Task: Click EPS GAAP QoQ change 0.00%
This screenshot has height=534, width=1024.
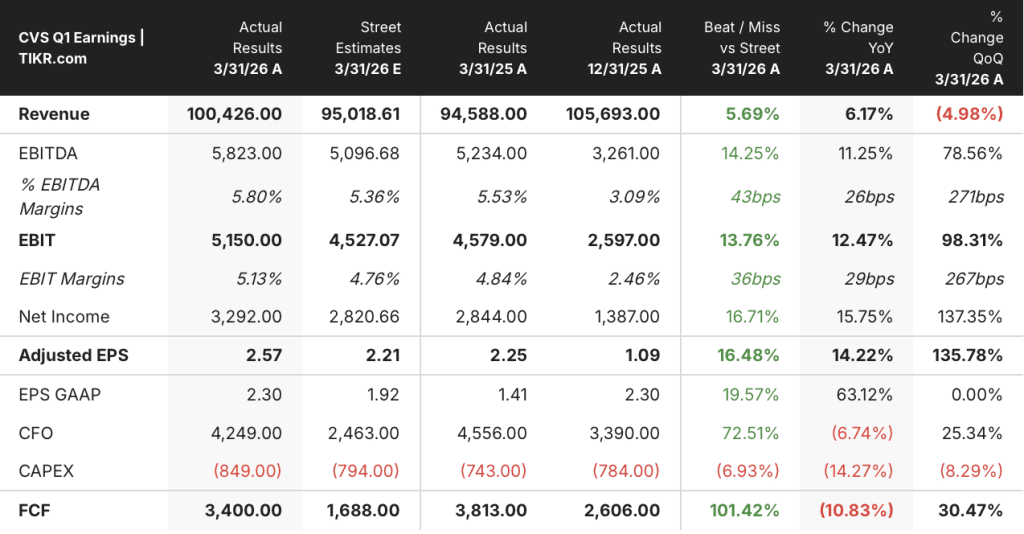Action: click(978, 394)
